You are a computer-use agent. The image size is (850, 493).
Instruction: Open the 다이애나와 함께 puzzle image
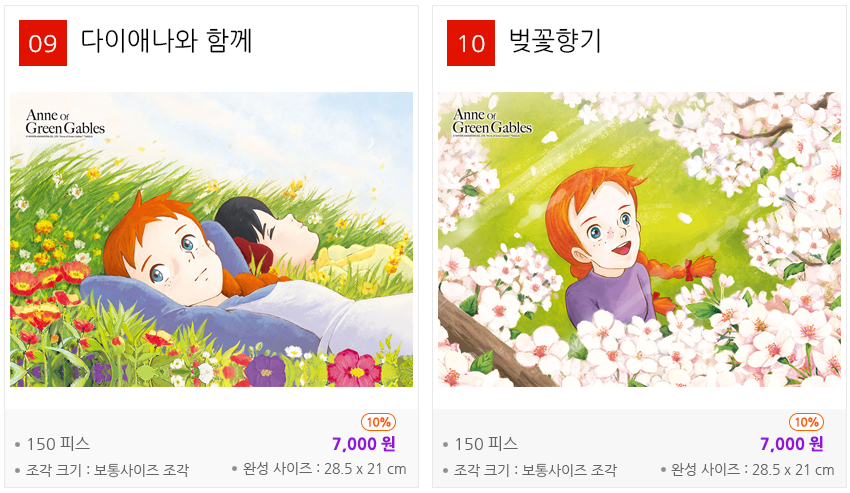coord(211,239)
